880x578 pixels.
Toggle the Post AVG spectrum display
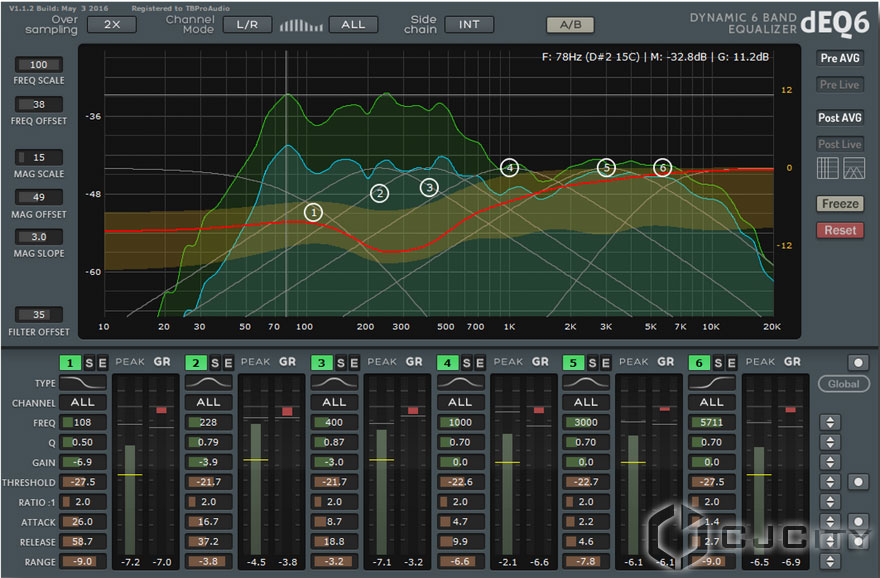(840, 118)
